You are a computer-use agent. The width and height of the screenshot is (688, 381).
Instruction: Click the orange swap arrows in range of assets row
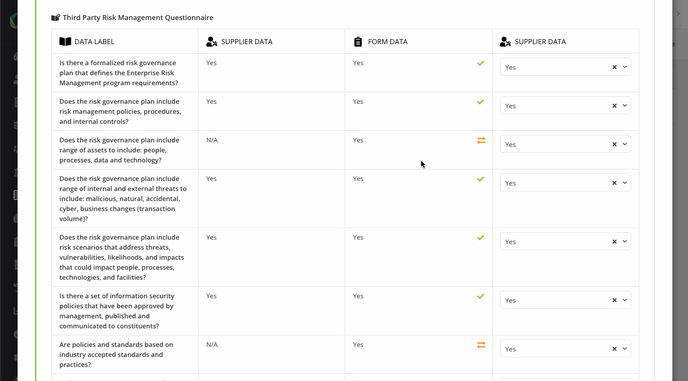coord(481,140)
